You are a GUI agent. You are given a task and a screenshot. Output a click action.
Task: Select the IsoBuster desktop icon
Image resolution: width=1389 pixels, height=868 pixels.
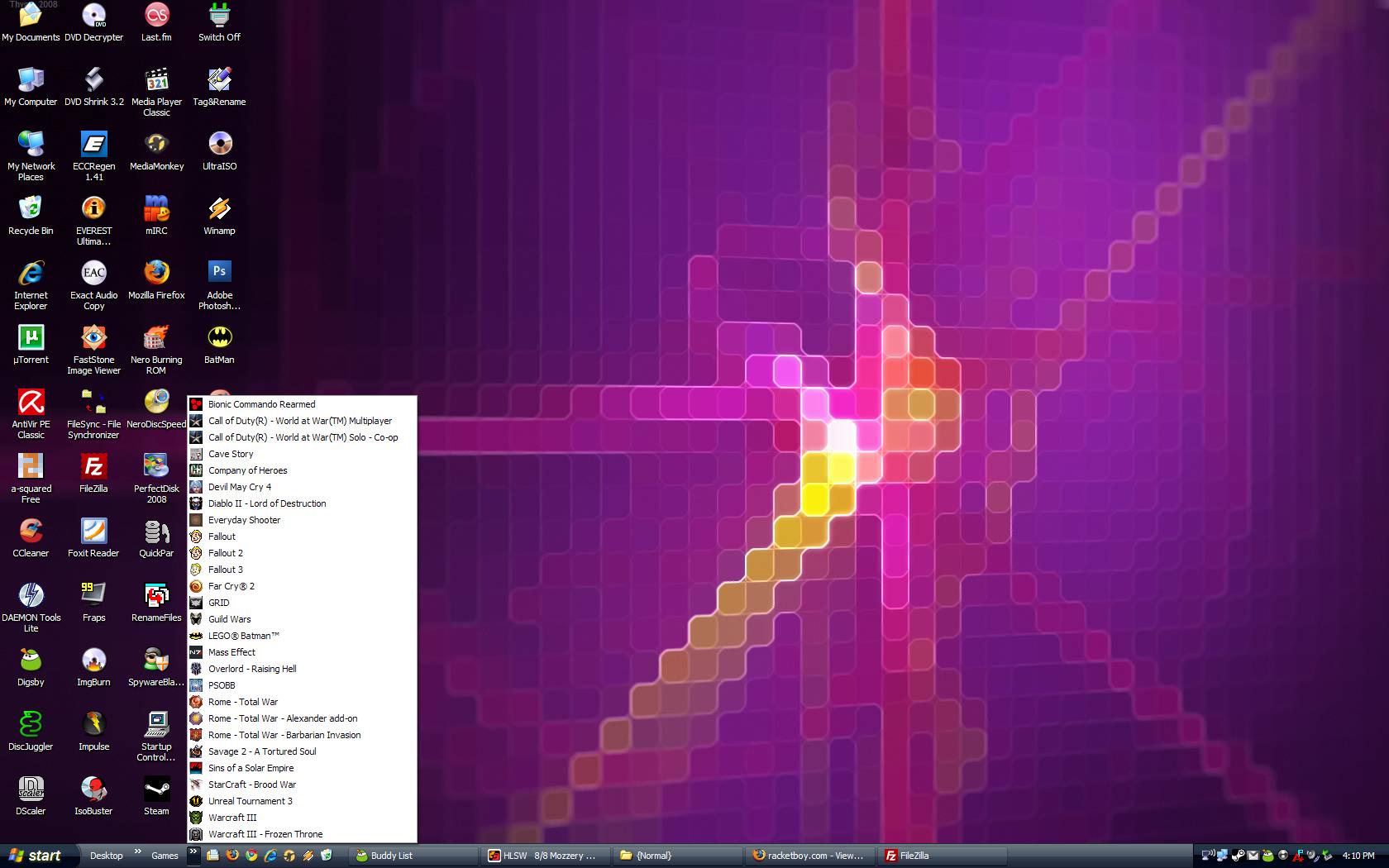(93, 795)
